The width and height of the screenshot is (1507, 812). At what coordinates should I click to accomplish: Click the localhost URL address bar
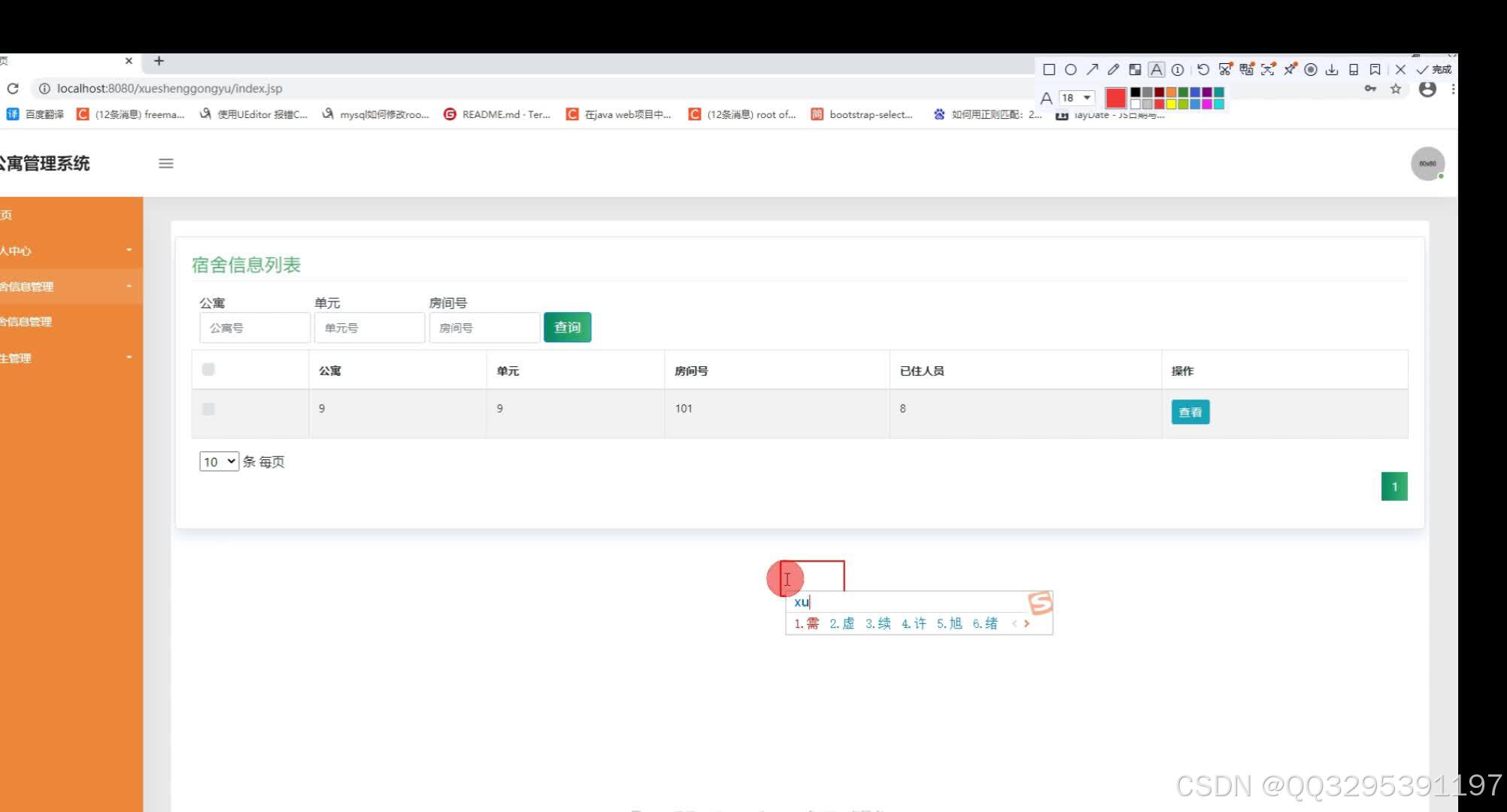170,89
